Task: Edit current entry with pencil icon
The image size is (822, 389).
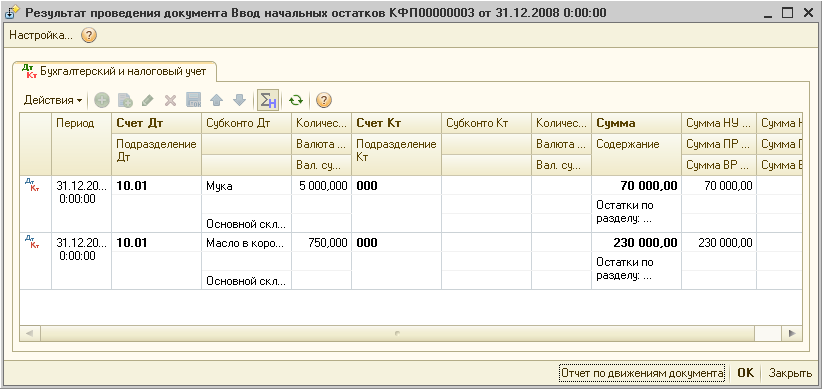Action: click(148, 100)
